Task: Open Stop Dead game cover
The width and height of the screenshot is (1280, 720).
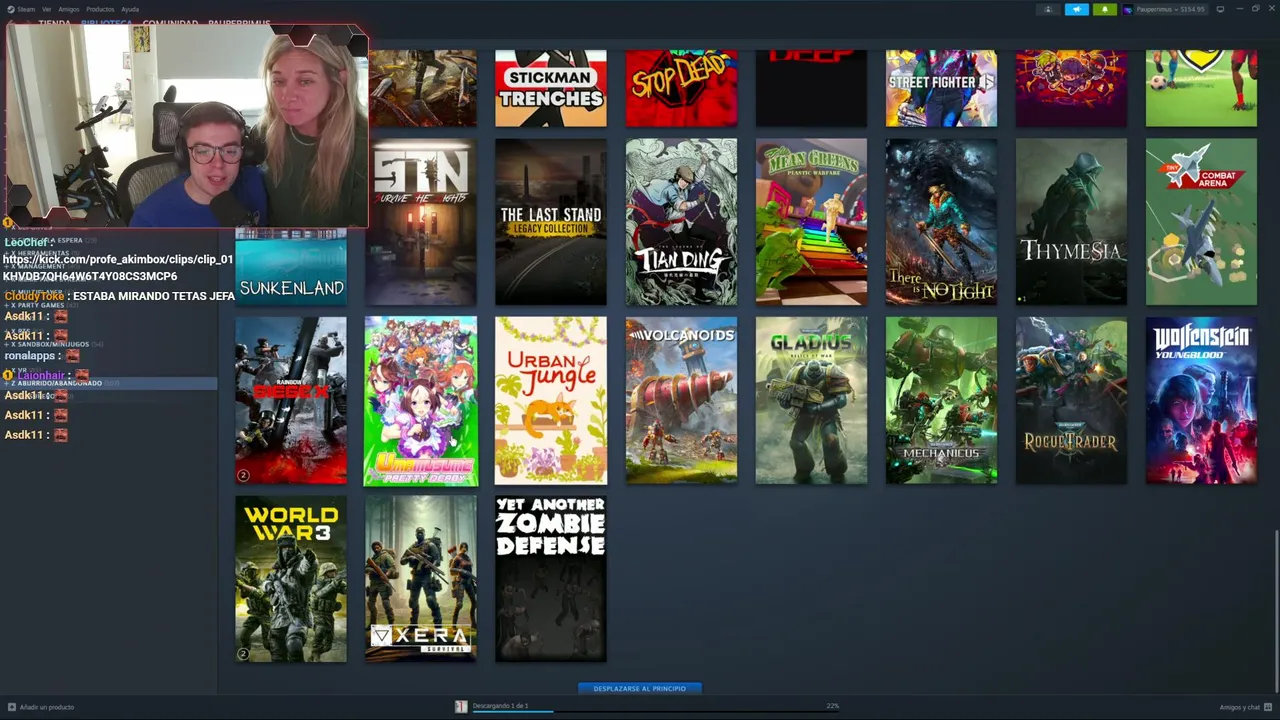Action: click(681, 88)
